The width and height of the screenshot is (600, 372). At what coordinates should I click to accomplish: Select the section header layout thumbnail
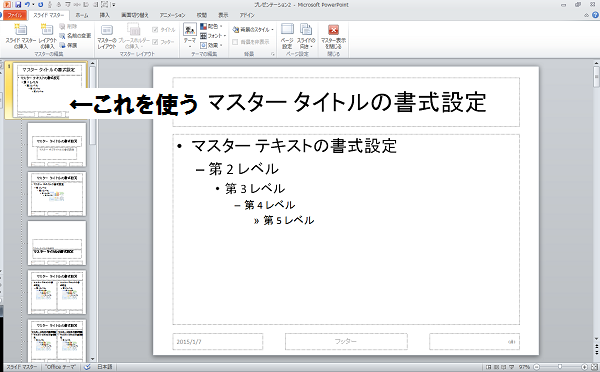tap(57, 243)
